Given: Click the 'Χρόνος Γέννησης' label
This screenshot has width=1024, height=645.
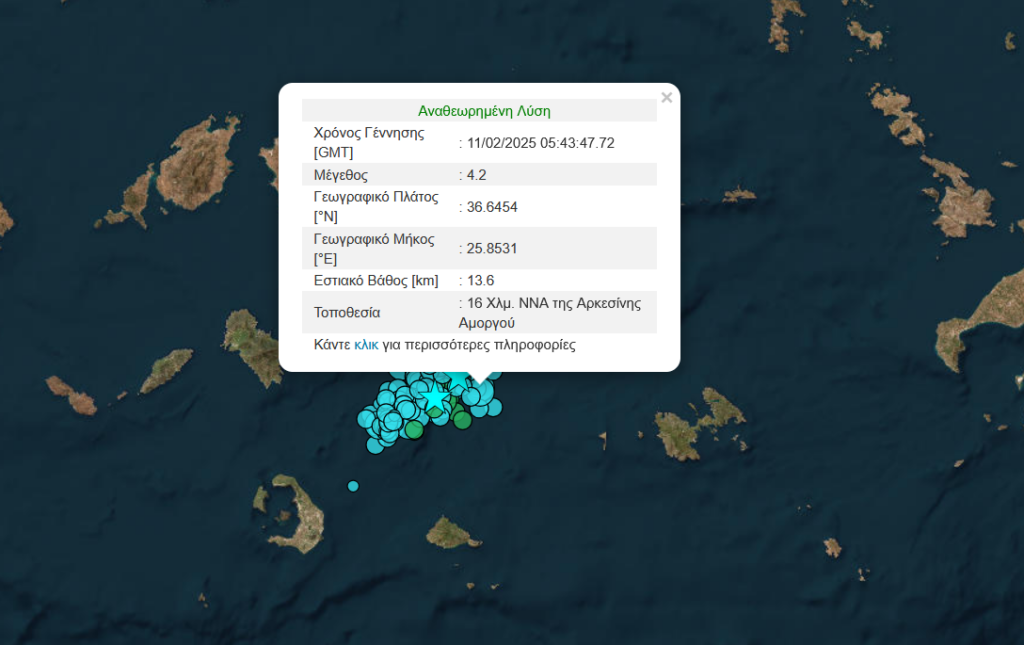Looking at the screenshot, I should pos(369,133).
